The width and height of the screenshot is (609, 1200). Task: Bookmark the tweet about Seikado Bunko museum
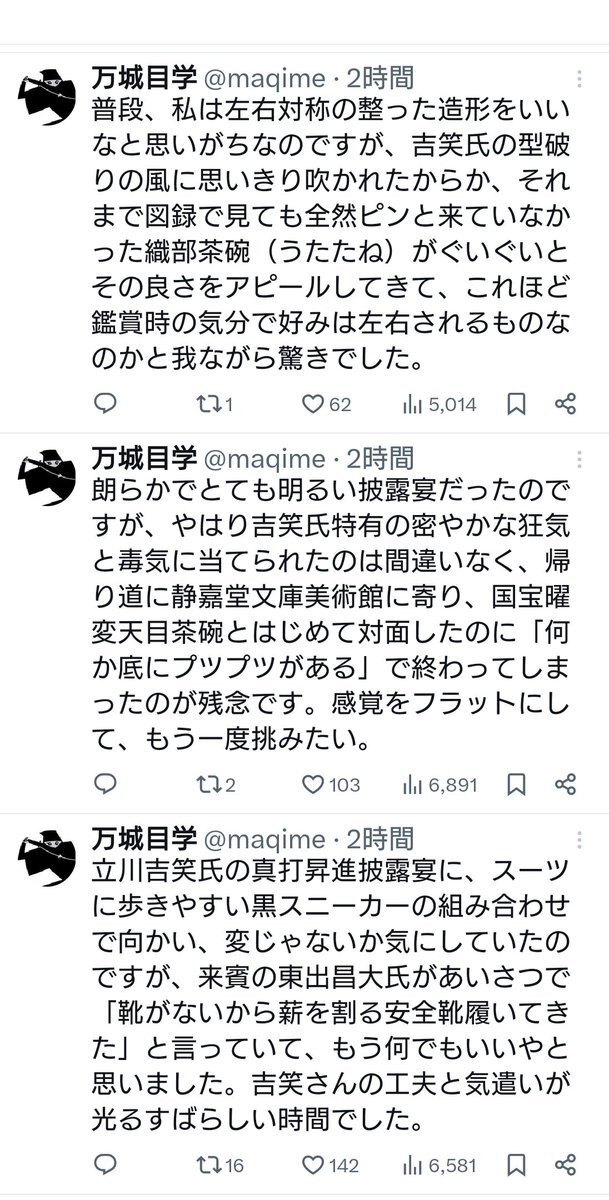(x=516, y=784)
